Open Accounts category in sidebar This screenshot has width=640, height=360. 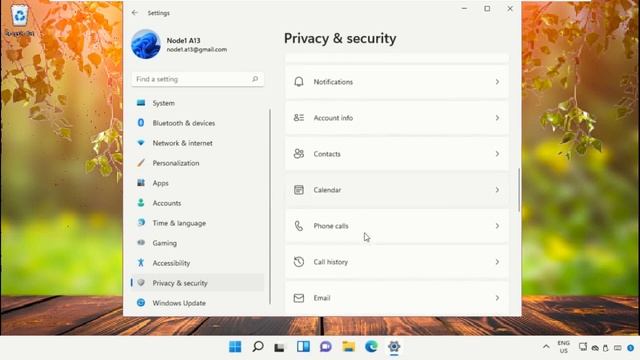click(x=198, y=203)
